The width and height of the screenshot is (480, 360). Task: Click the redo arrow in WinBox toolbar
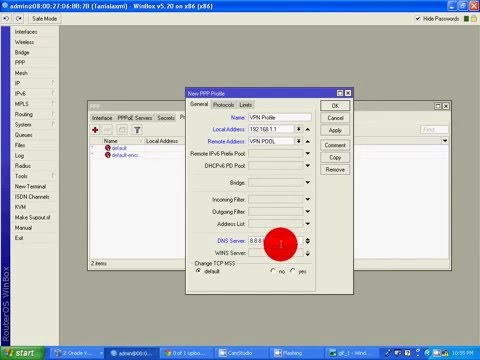(x=19, y=19)
